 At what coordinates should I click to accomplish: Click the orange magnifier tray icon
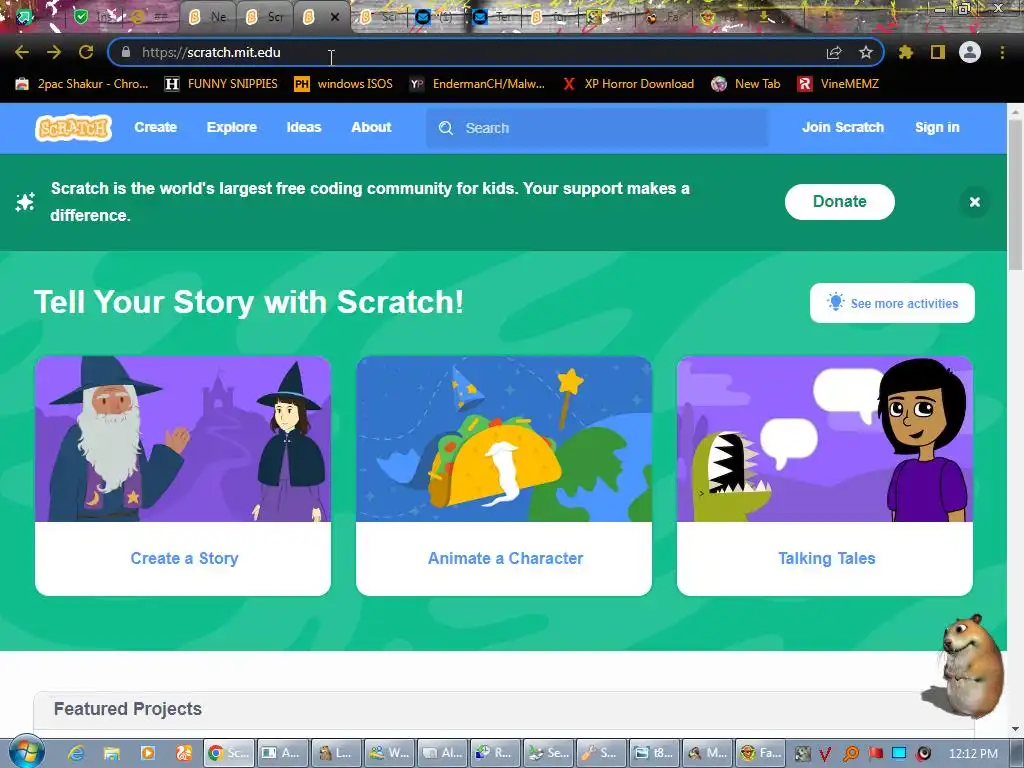pyautogui.click(x=850, y=754)
